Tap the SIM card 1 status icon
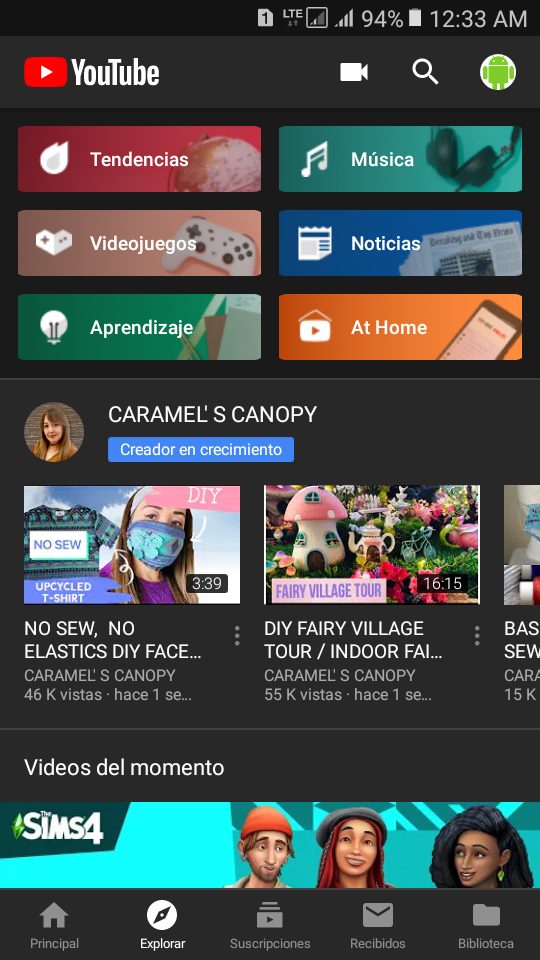This screenshot has height=960, width=540. tap(265, 18)
